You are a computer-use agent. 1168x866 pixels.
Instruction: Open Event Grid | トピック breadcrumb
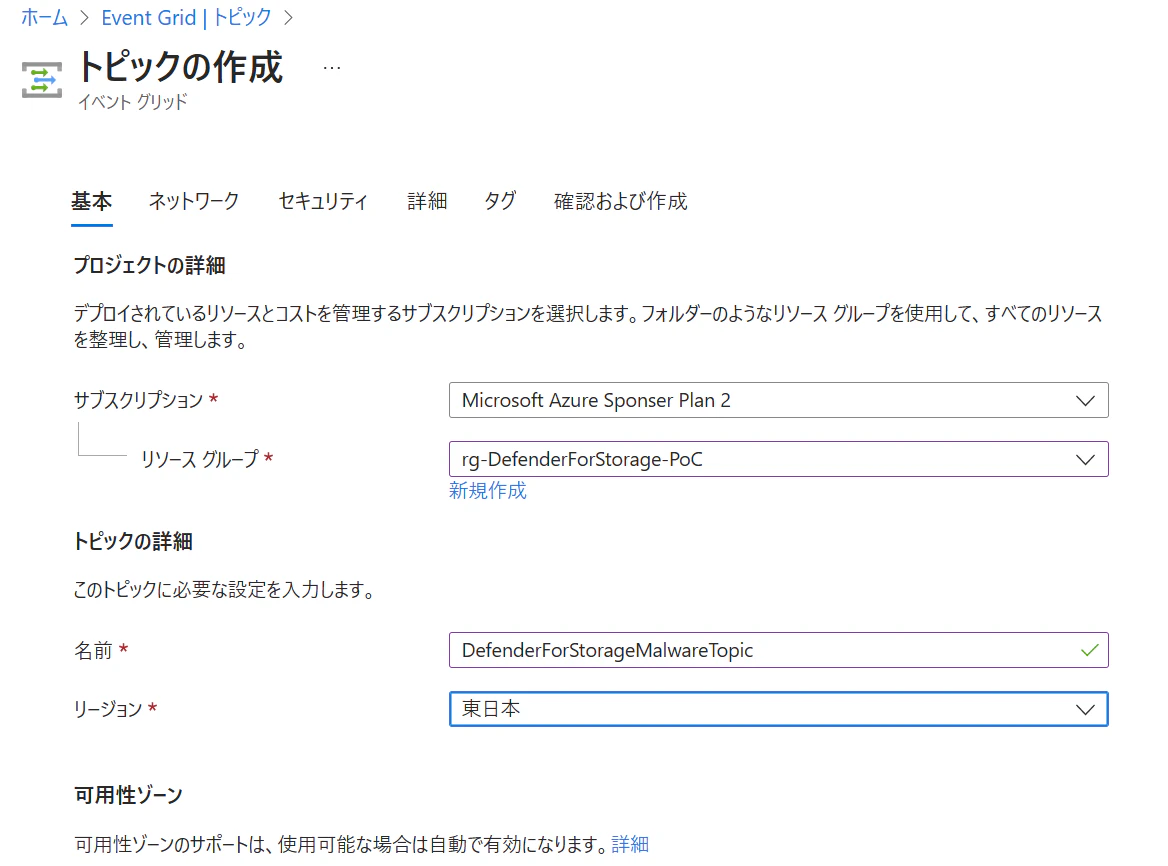[x=186, y=17]
